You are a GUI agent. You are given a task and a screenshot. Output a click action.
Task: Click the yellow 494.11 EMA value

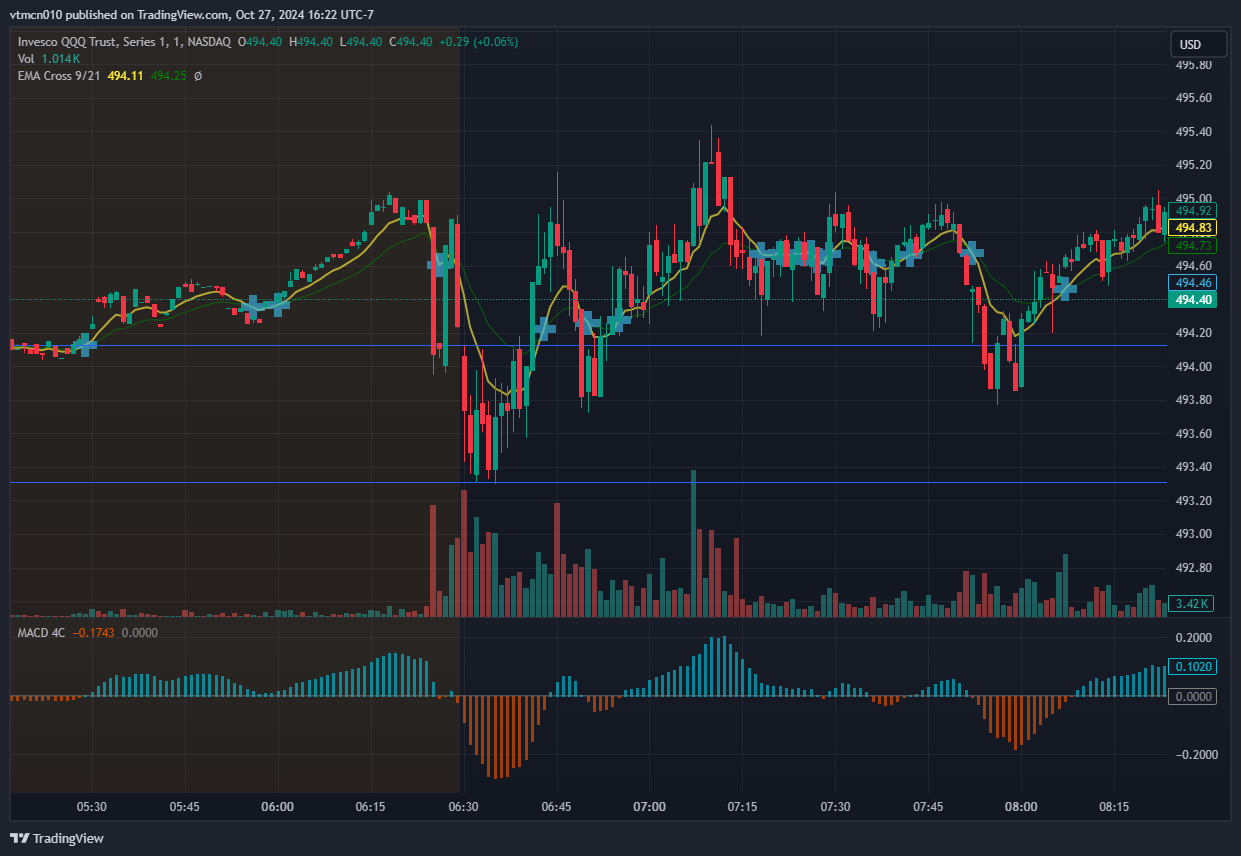tap(126, 76)
